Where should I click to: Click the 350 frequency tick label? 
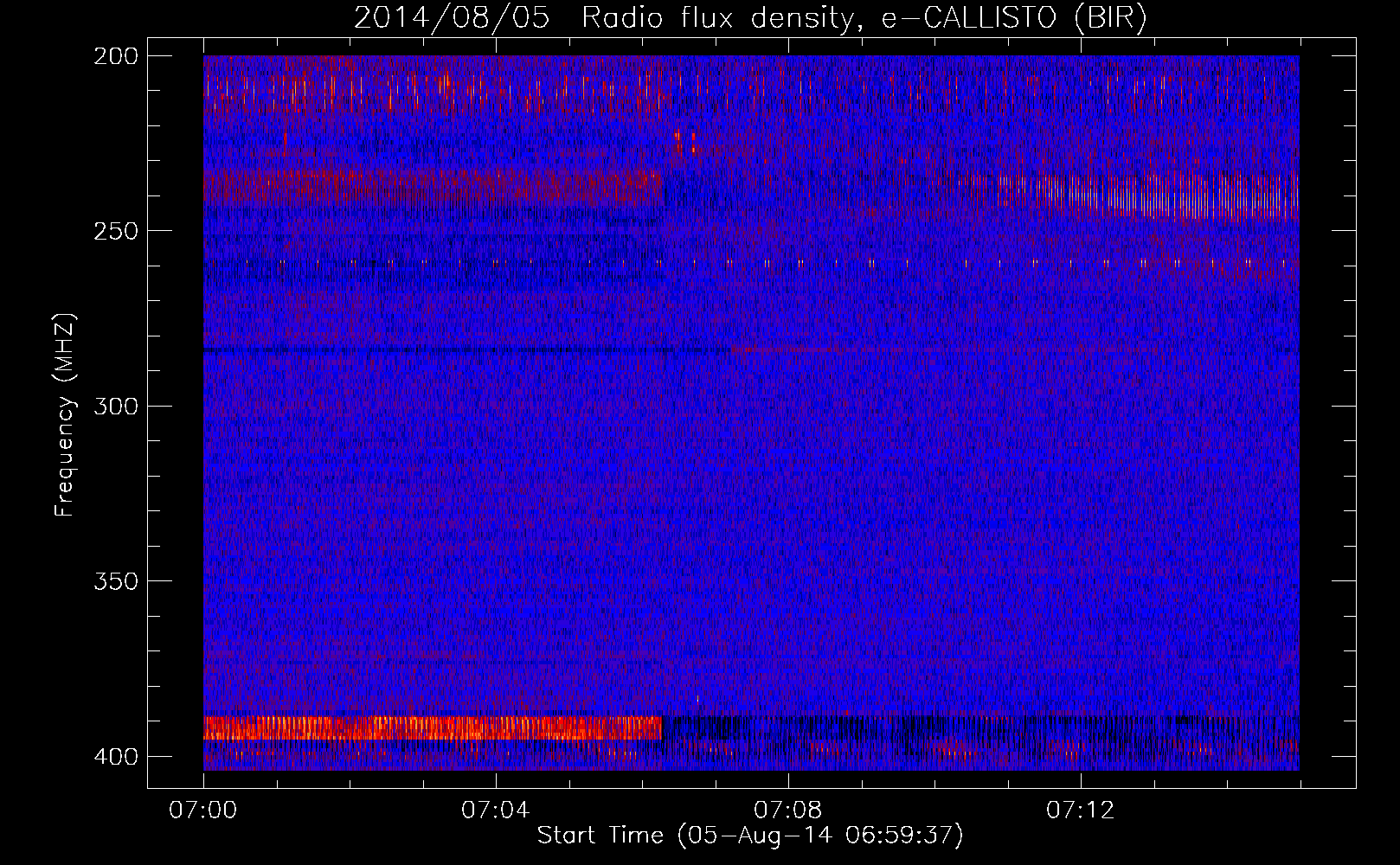(115, 581)
